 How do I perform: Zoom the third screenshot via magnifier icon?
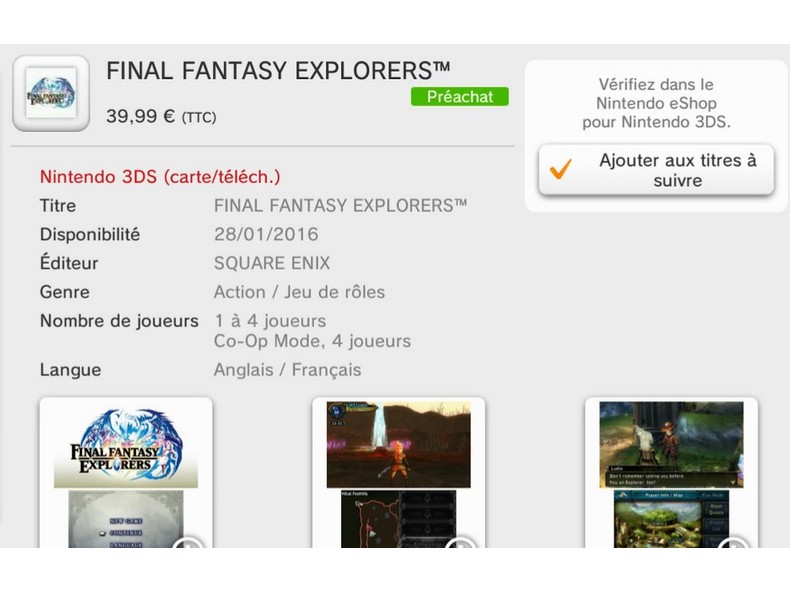[x=733, y=543]
